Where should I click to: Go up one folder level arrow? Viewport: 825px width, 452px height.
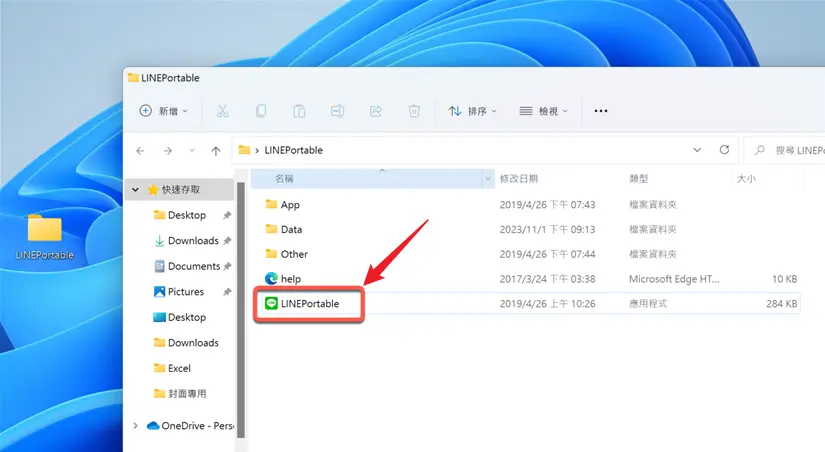tap(216, 151)
